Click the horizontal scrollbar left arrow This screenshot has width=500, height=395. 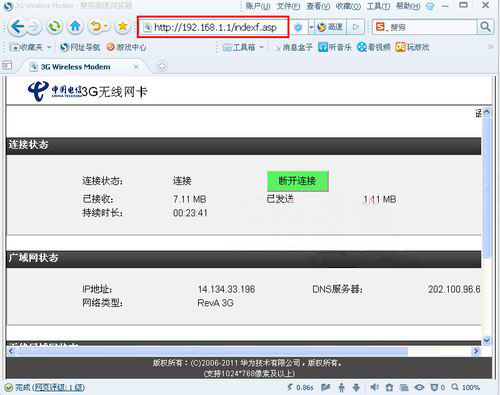(11, 351)
